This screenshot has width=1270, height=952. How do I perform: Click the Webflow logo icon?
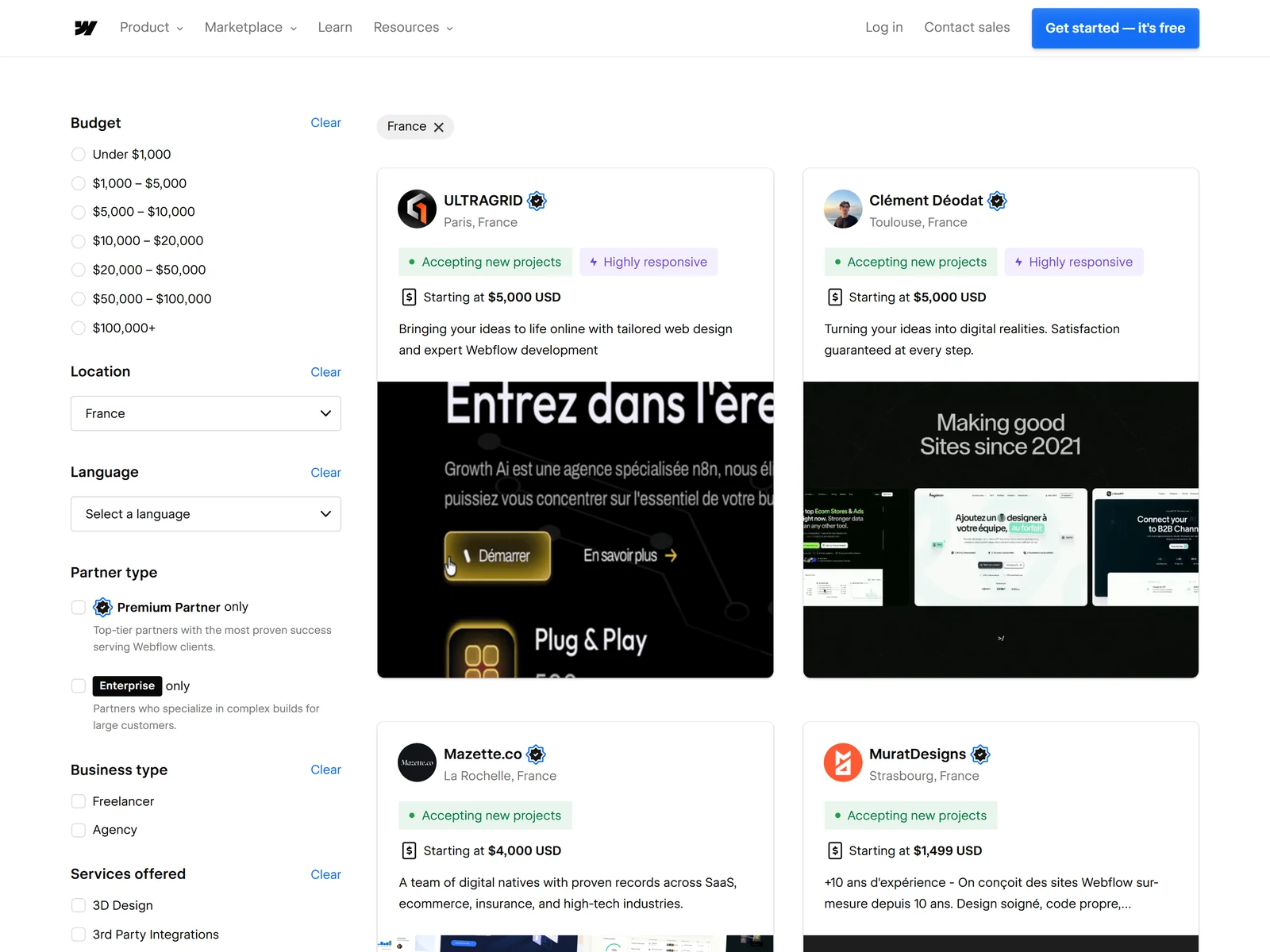86,28
